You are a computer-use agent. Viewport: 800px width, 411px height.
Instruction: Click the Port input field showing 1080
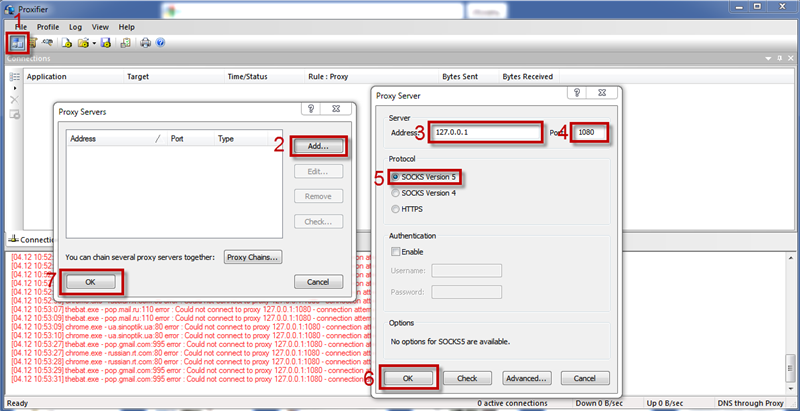(590, 132)
